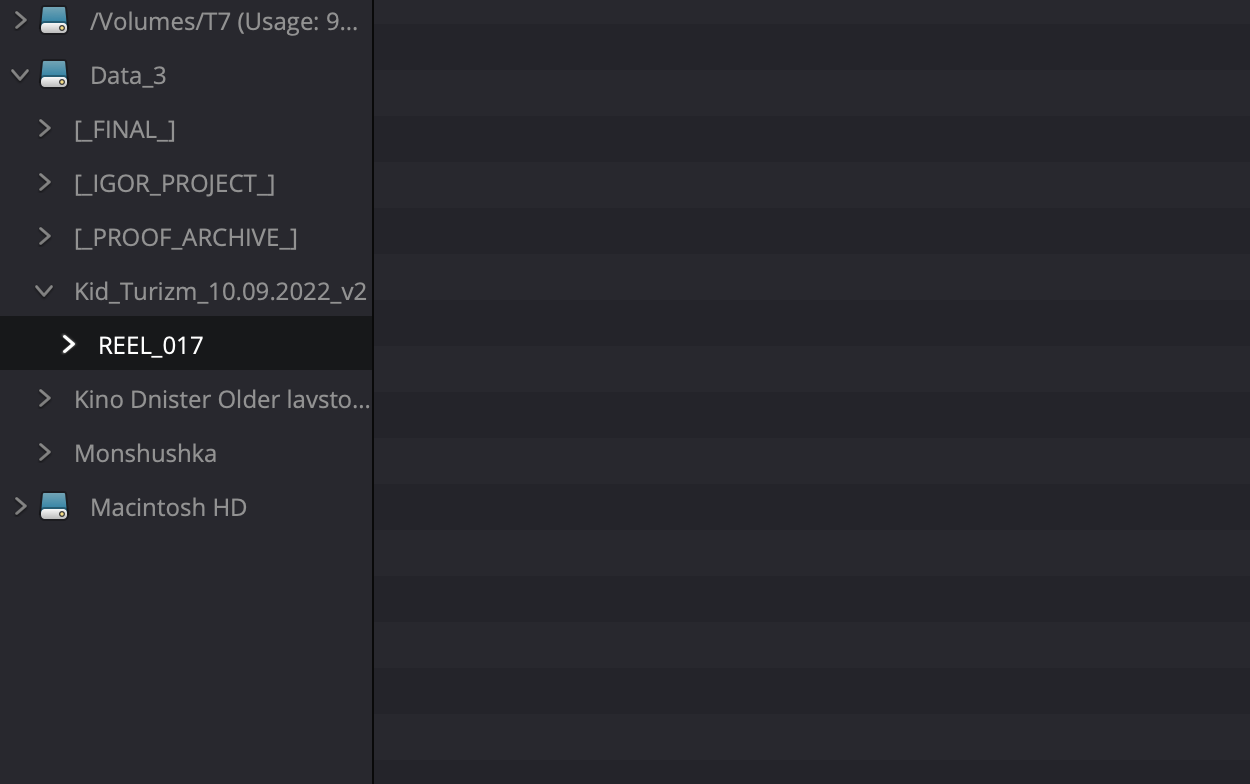Expand the Monshushka folder
Screen dimensions: 1250x784
coord(44,453)
